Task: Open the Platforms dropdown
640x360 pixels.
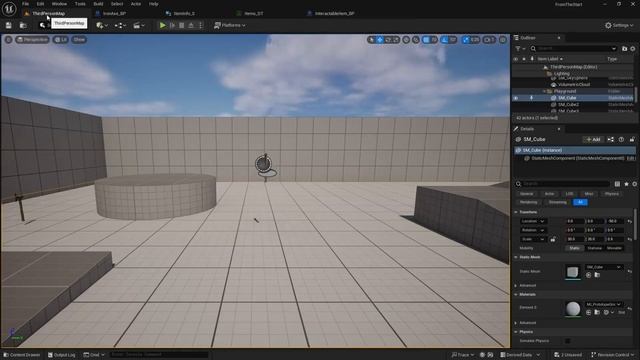Action: point(230,25)
